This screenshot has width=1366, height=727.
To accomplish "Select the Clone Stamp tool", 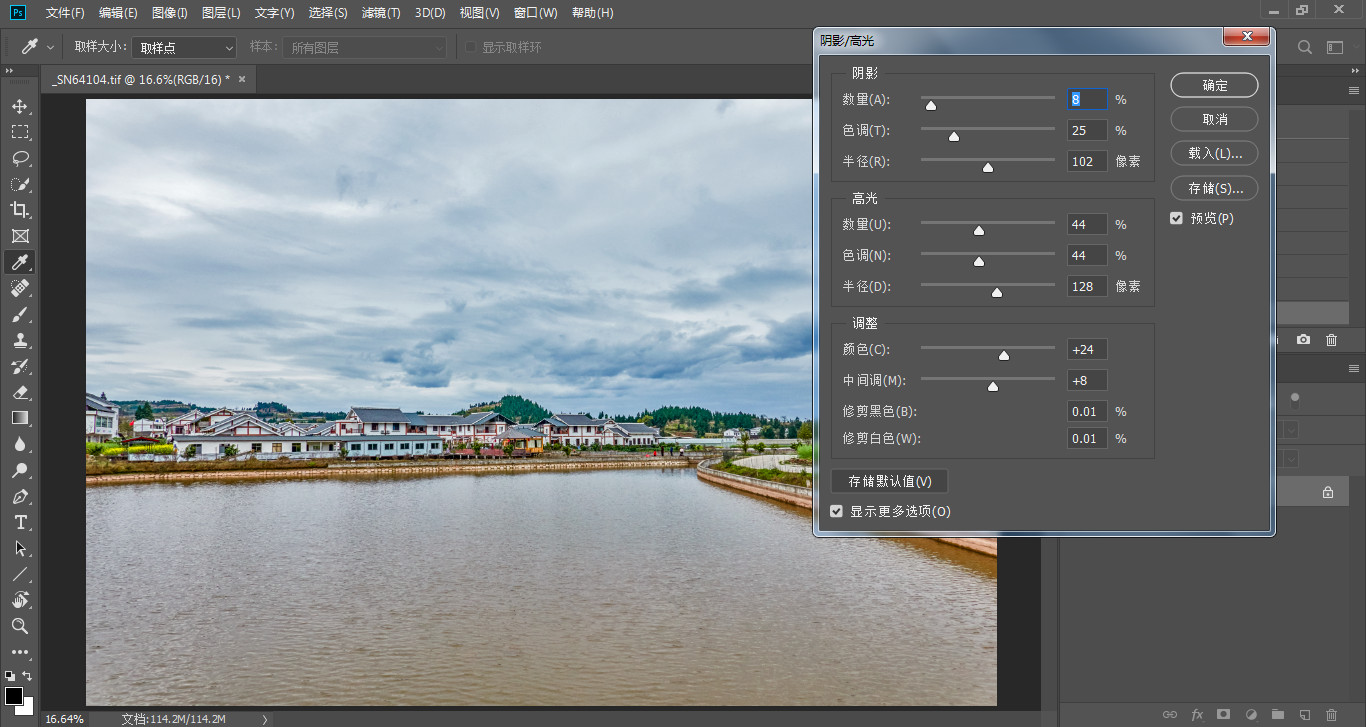I will [x=20, y=340].
